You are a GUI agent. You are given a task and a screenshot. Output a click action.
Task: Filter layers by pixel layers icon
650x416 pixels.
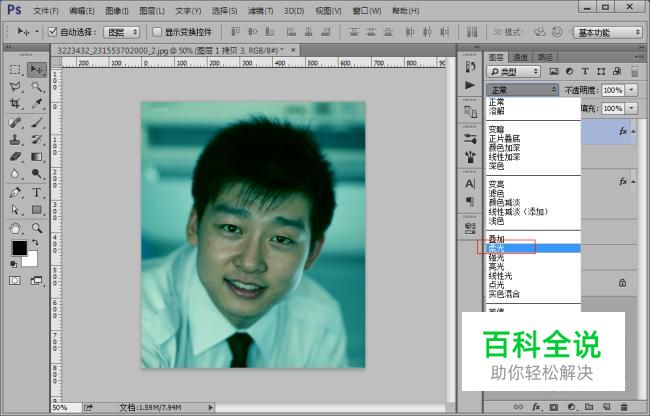(x=554, y=71)
